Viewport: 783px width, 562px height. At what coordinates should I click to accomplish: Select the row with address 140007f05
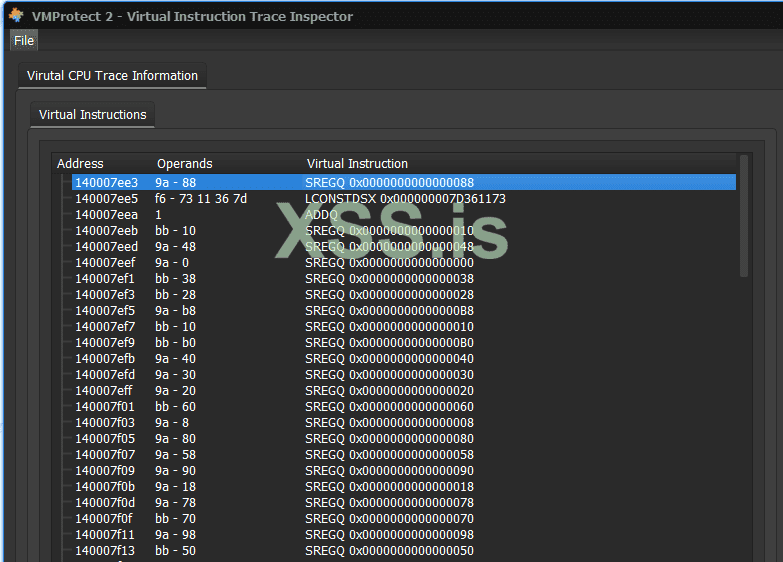point(403,438)
